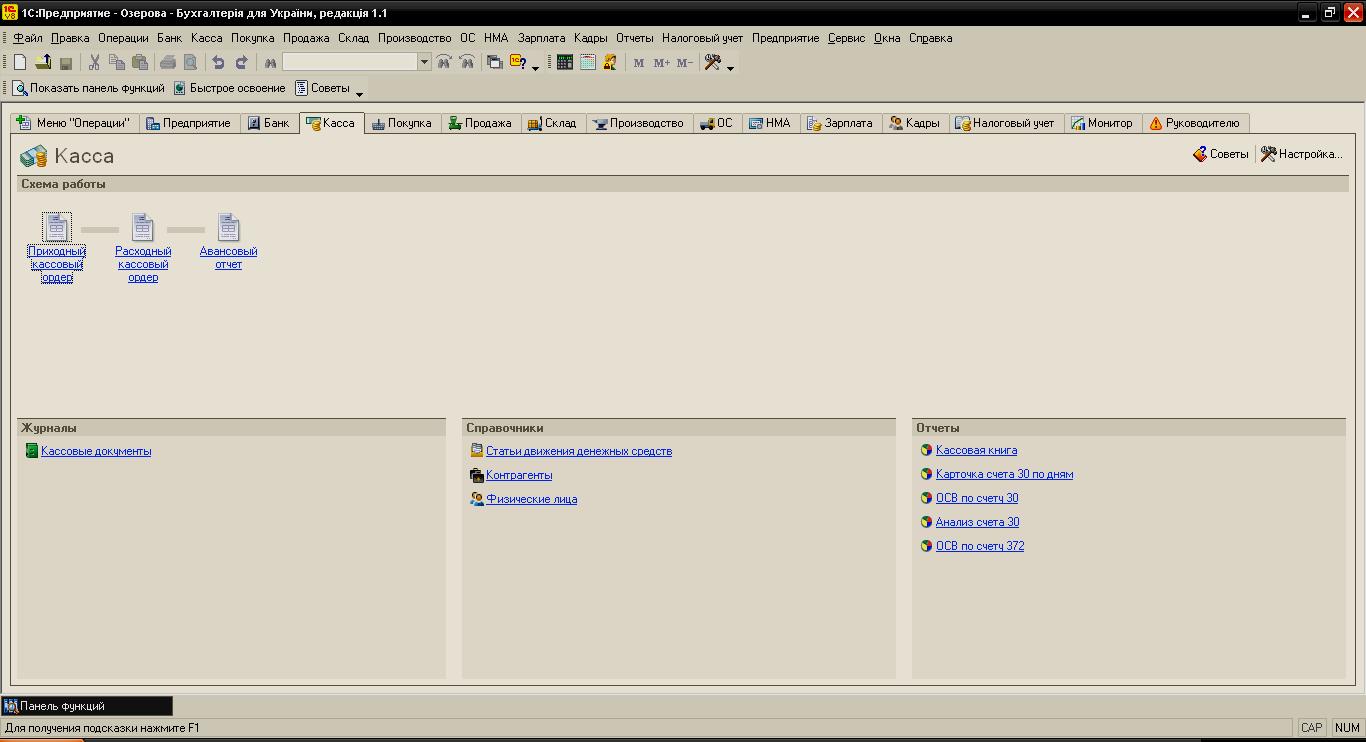Open the Сервис menu
This screenshot has height=742, width=1366.
pos(847,38)
